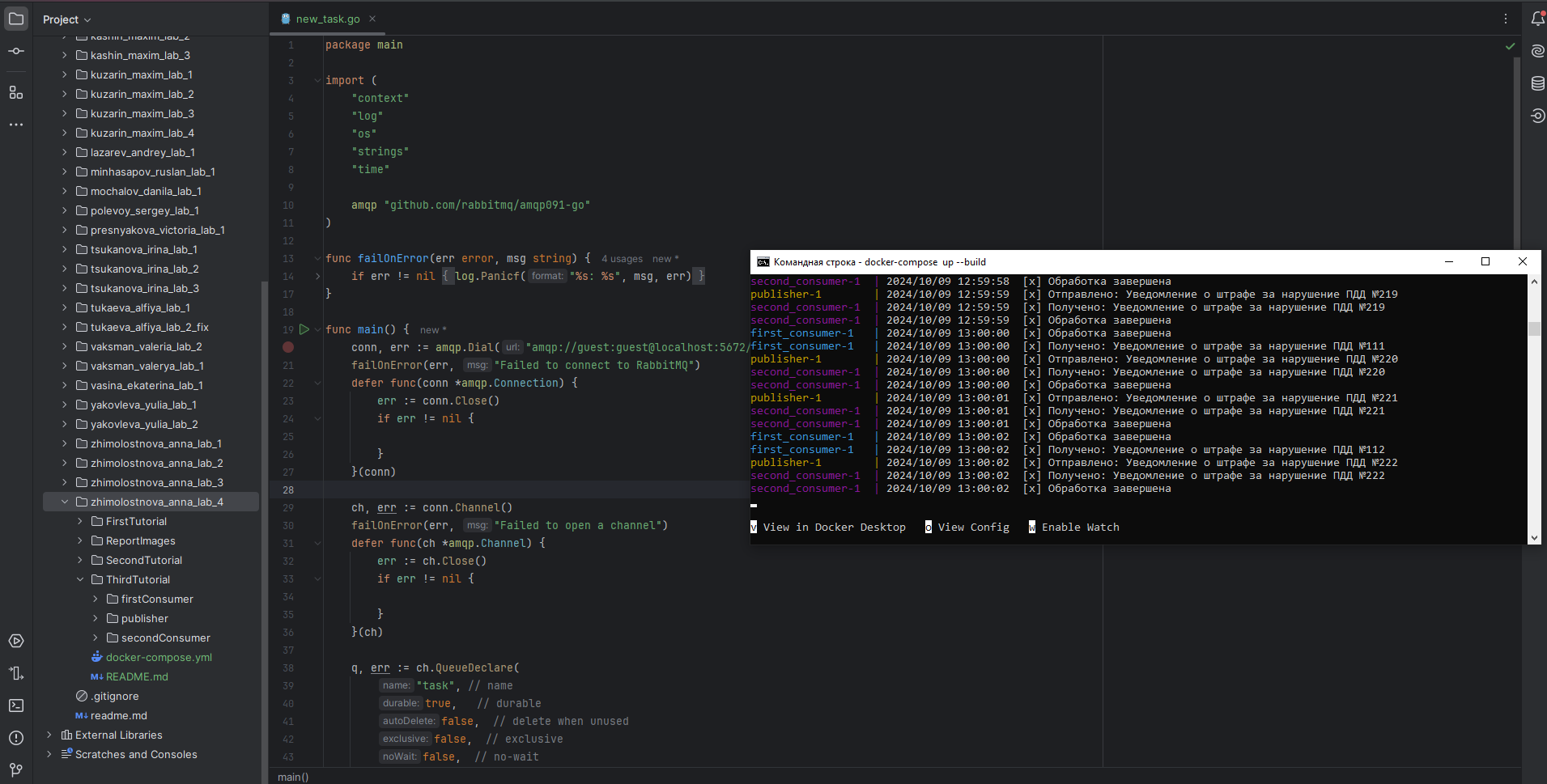Open the Structure tool window icon
The width and height of the screenshot is (1547, 784).
[16, 92]
